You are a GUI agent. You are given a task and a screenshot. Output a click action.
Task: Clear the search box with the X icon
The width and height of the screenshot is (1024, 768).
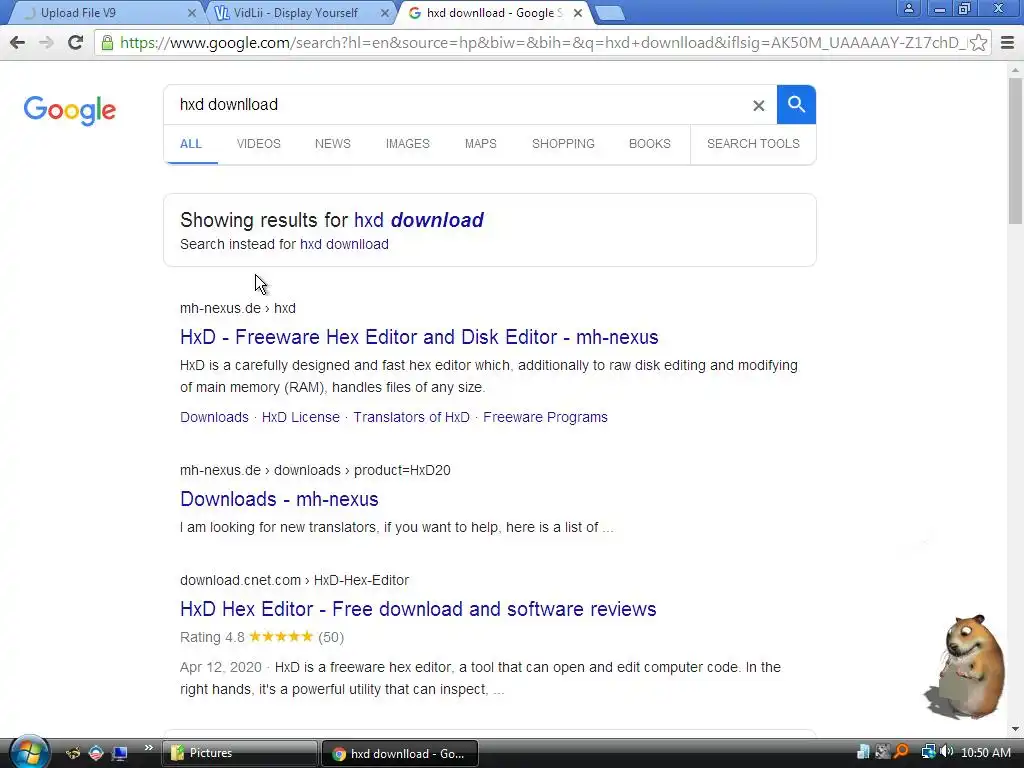click(758, 105)
